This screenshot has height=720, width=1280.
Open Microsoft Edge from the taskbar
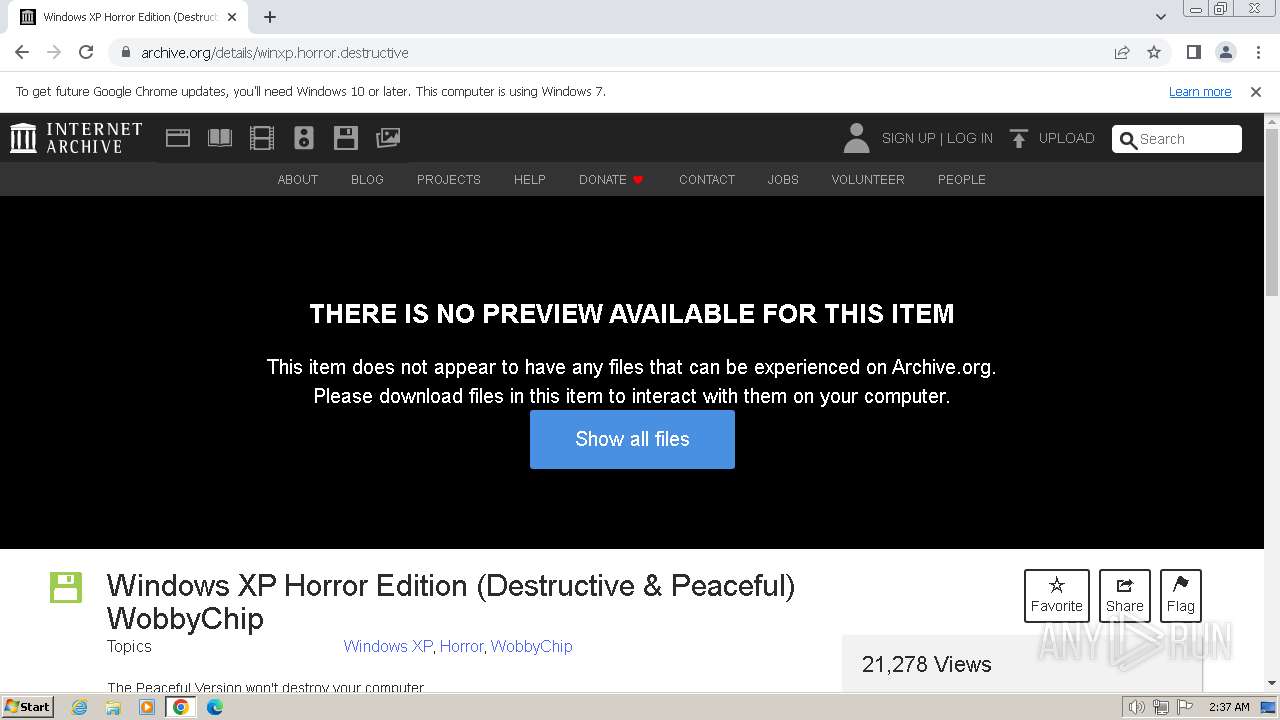[214, 707]
